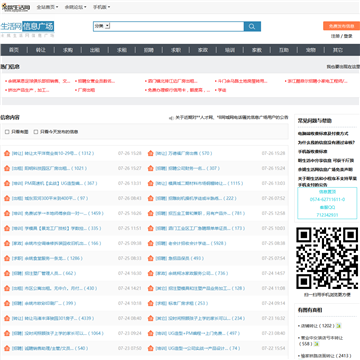Image resolution: width=360 pixels, height=360 pixels.
Task: Open the 招聘 navigation tab
Action: [149, 50]
